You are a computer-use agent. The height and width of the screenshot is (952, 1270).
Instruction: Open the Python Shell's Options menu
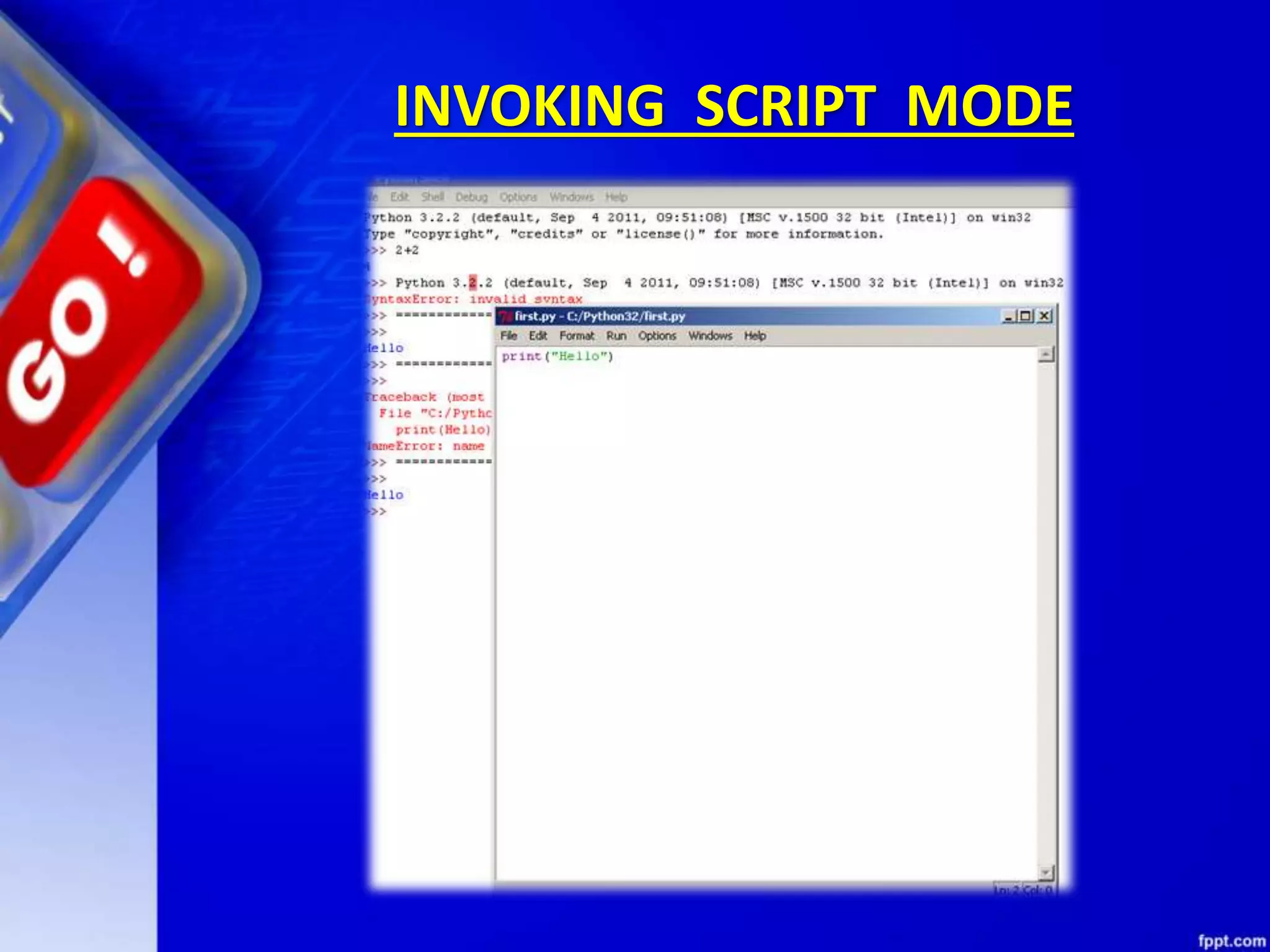(x=518, y=197)
